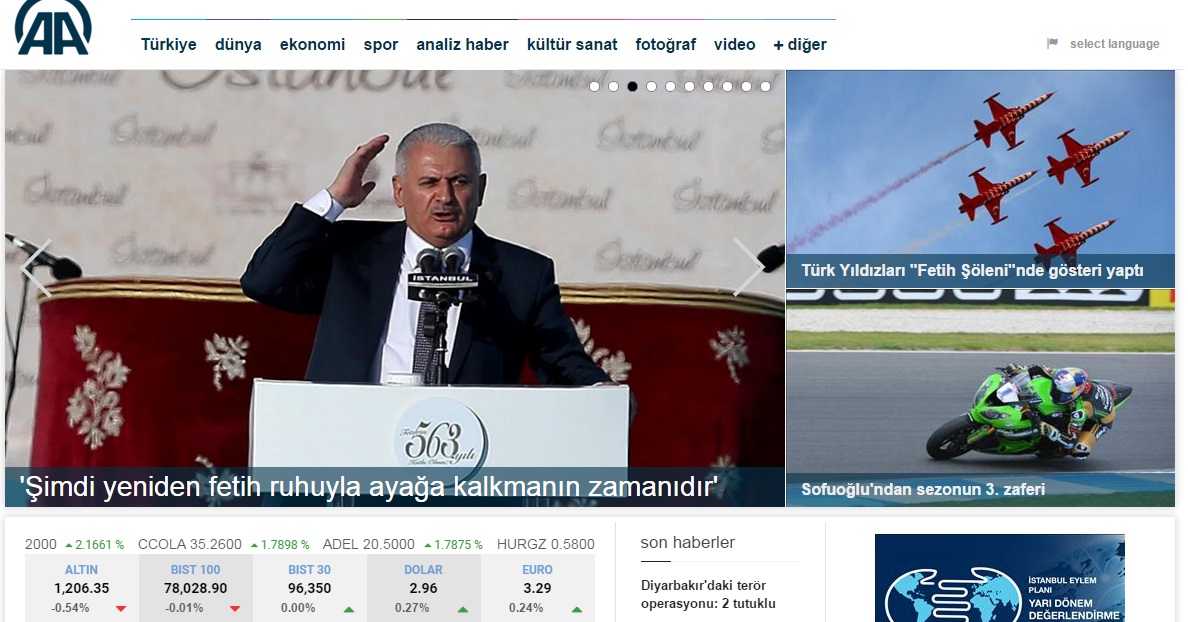Expand the + diğer menu
1188x622 pixels.
click(x=799, y=45)
